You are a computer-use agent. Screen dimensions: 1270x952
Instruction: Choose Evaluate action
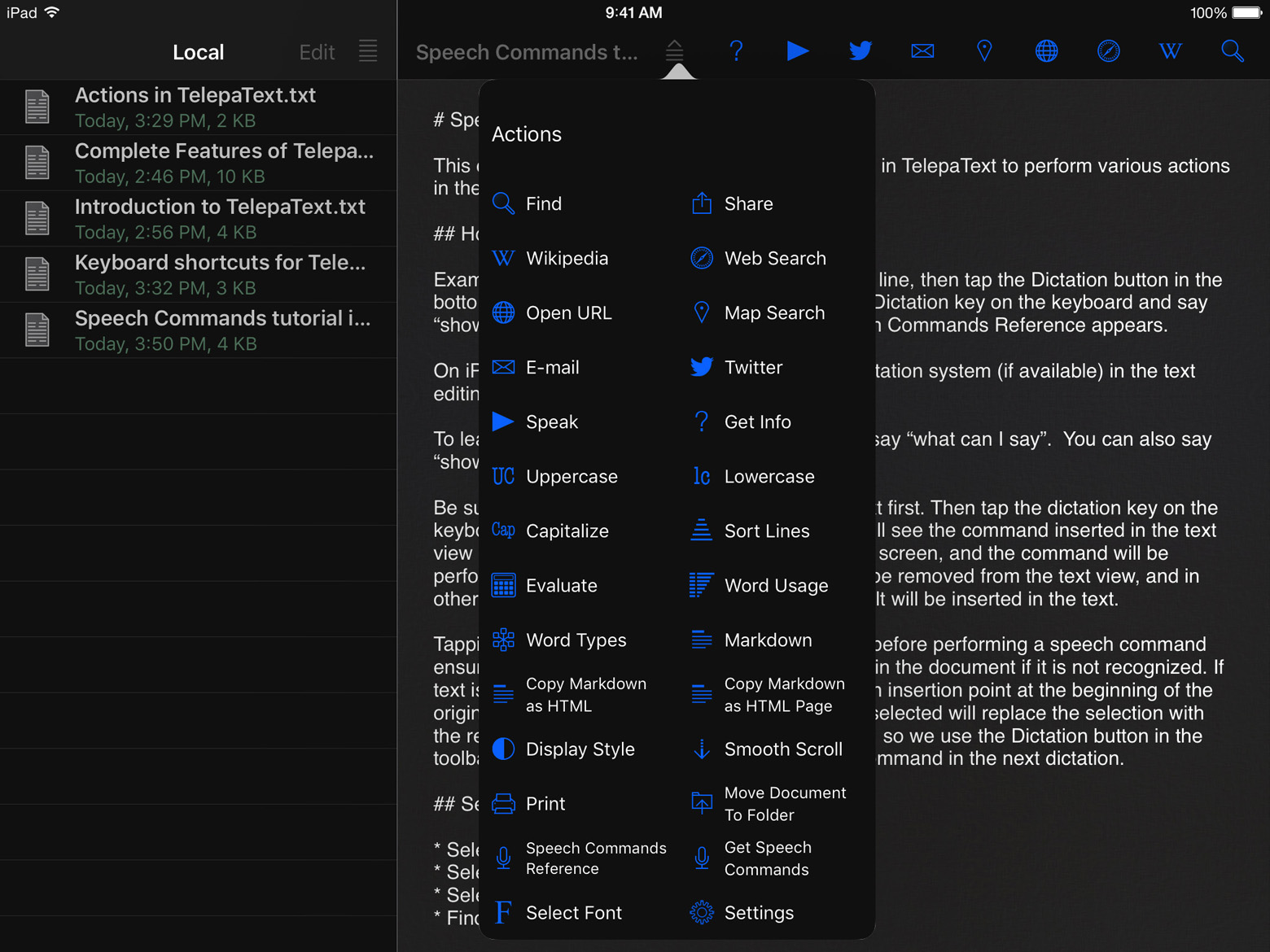click(545, 585)
